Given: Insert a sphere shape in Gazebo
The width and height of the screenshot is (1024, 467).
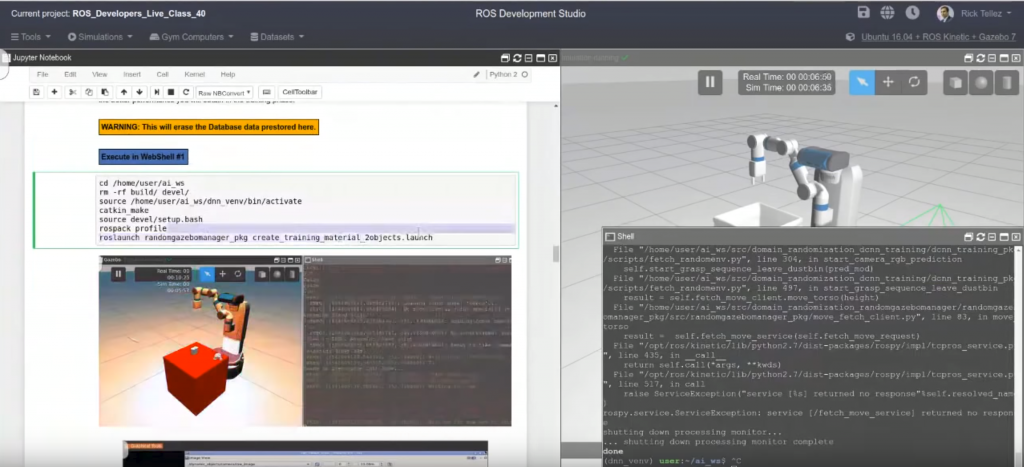Looking at the screenshot, I should coord(981,83).
